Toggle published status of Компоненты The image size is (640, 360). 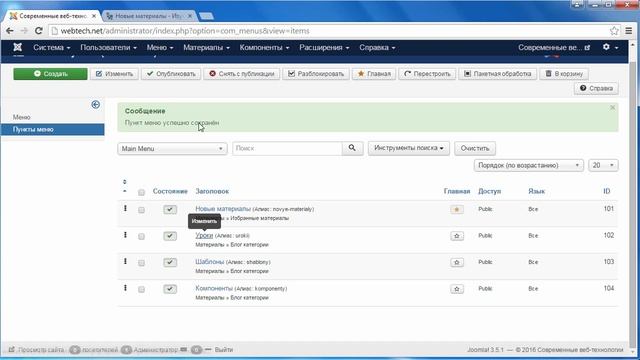click(170, 289)
